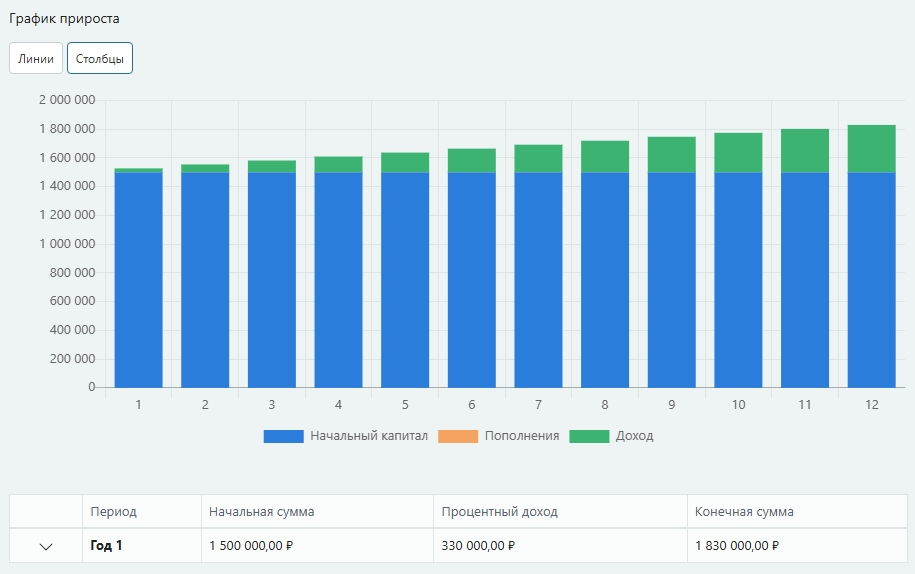Toggle Доход legend green swatch
Screen dimensions: 915x574
589,436
